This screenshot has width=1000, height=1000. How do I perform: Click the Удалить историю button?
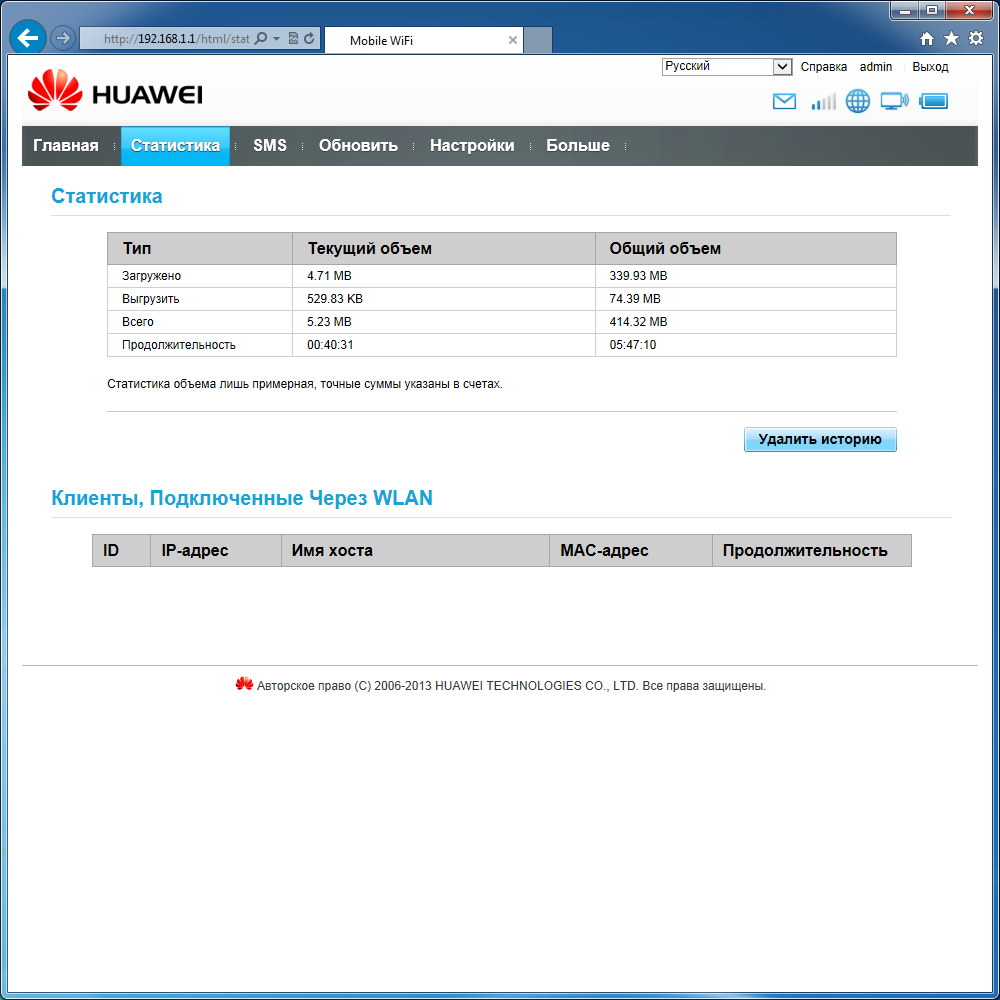pos(820,439)
